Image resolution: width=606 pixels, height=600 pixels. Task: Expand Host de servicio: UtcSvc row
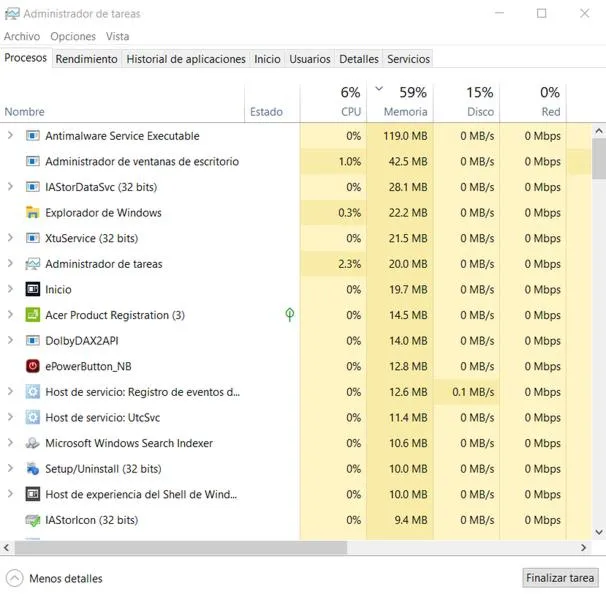tap(10, 417)
